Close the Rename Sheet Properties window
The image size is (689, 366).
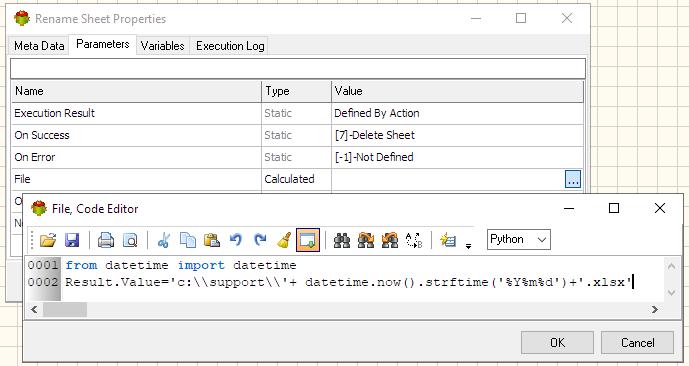point(567,18)
